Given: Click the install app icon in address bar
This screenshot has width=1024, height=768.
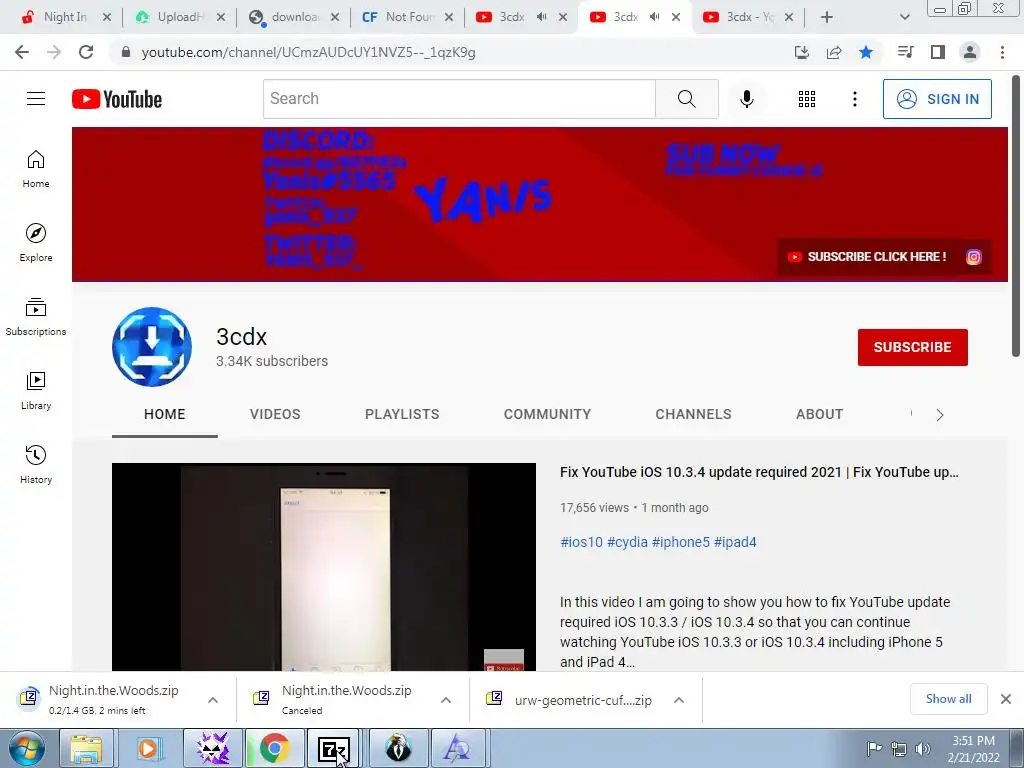Looking at the screenshot, I should 802,52.
